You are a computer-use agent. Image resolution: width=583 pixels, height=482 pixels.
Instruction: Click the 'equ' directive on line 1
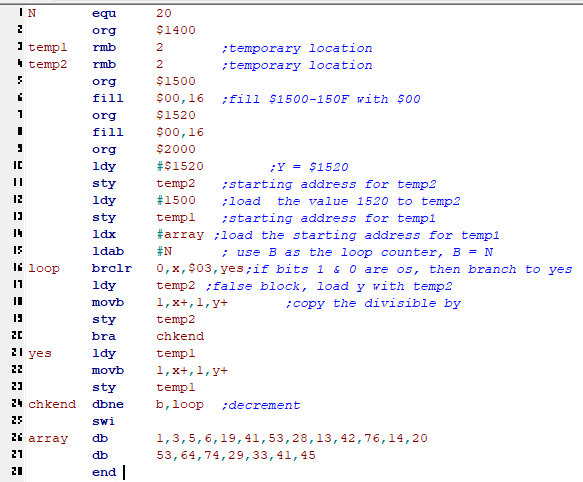pyautogui.click(x=104, y=14)
